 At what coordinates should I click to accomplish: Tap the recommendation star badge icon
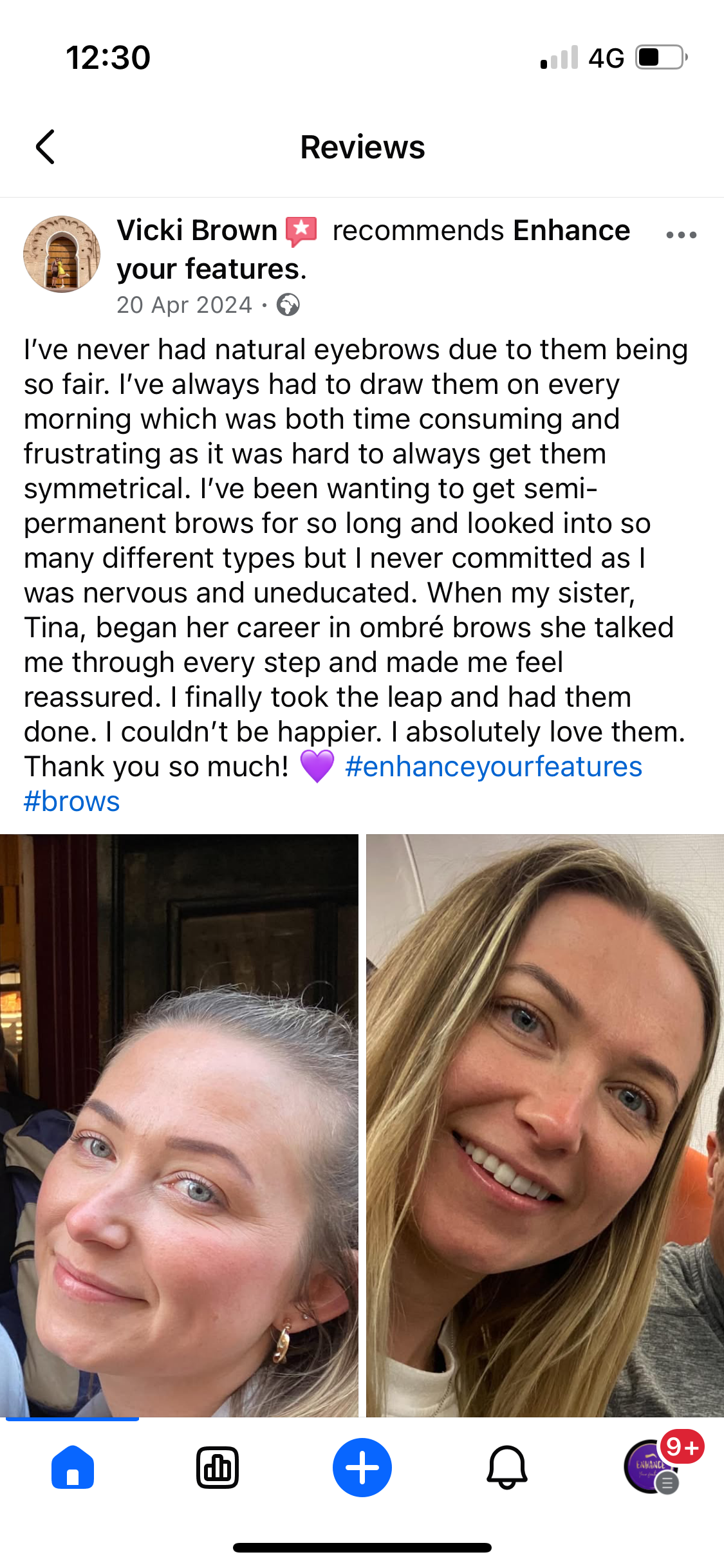[x=301, y=231]
